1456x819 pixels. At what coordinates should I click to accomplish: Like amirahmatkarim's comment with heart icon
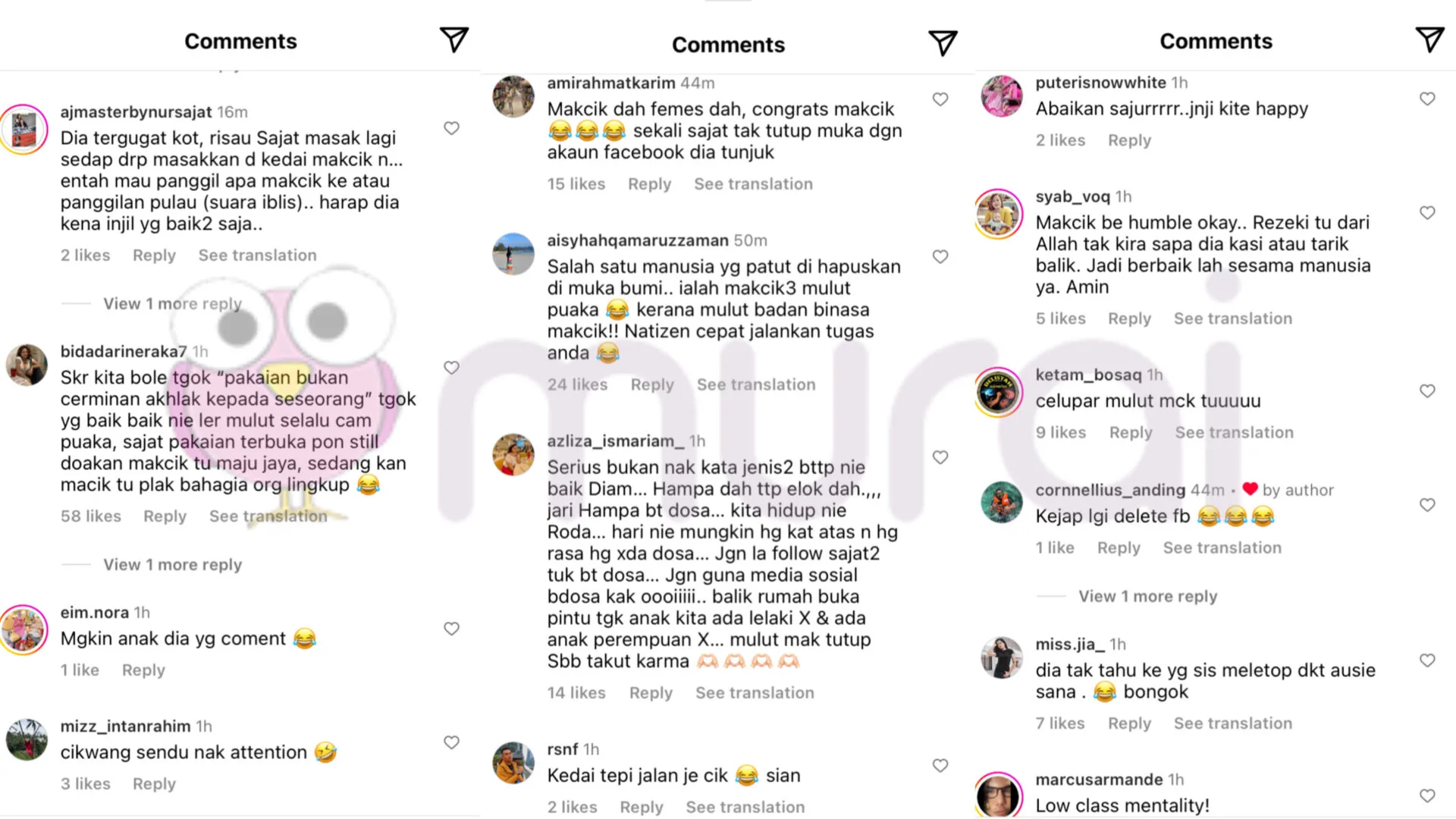(x=940, y=99)
